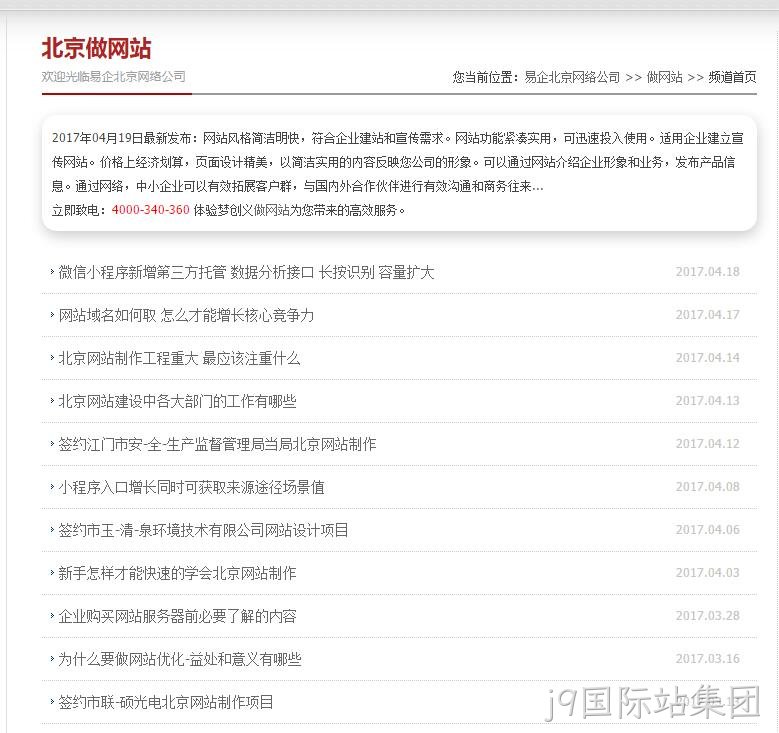This screenshot has height=733, width=779.
Task: Click the date 2017.03.16
Action: 707,658
